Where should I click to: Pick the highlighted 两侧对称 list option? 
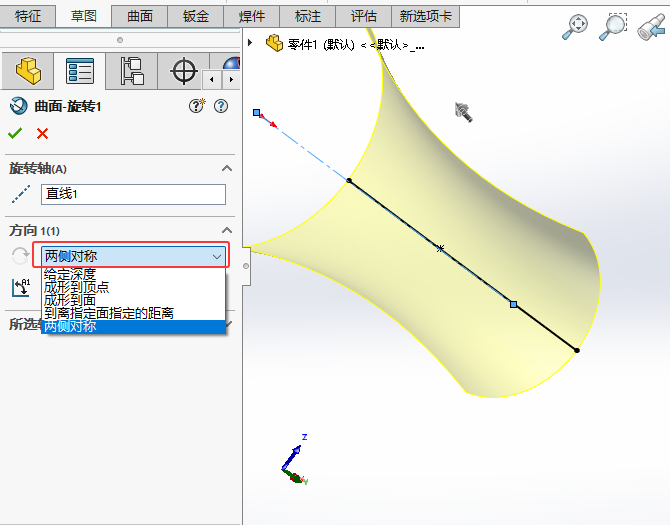coord(133,327)
